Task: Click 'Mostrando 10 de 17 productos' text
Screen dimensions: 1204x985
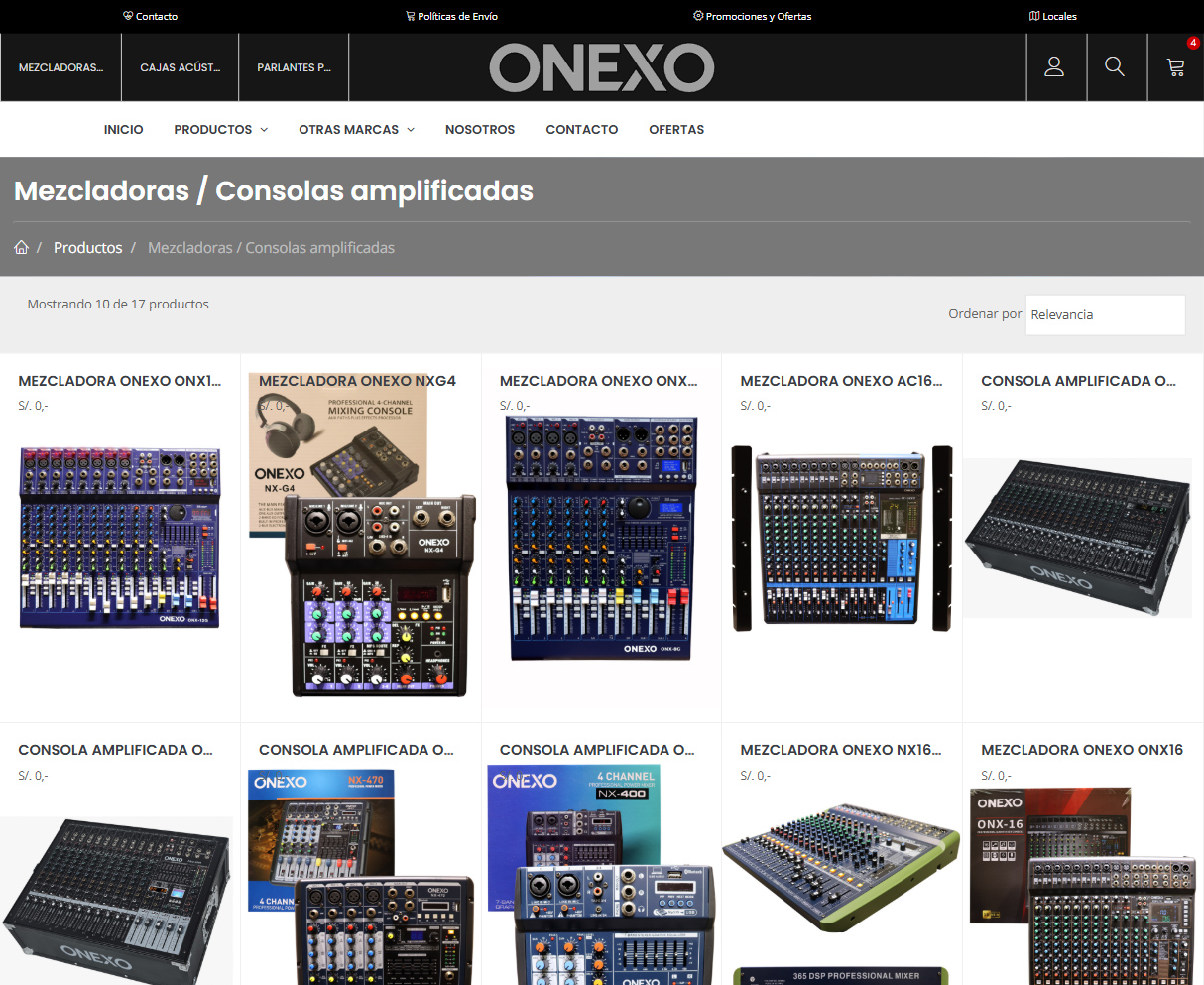Action: coord(118,304)
